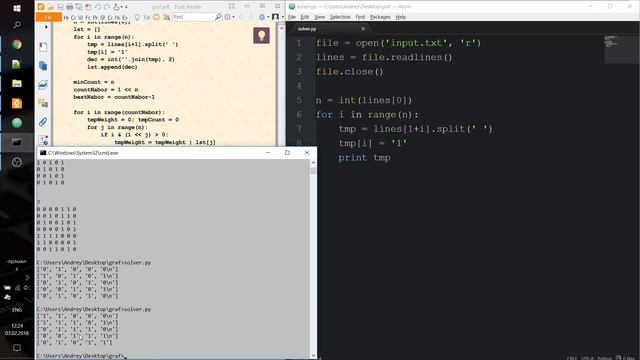
Task: Click the Undo arrow in Foxit toolbar
Action: click(x=98, y=7)
